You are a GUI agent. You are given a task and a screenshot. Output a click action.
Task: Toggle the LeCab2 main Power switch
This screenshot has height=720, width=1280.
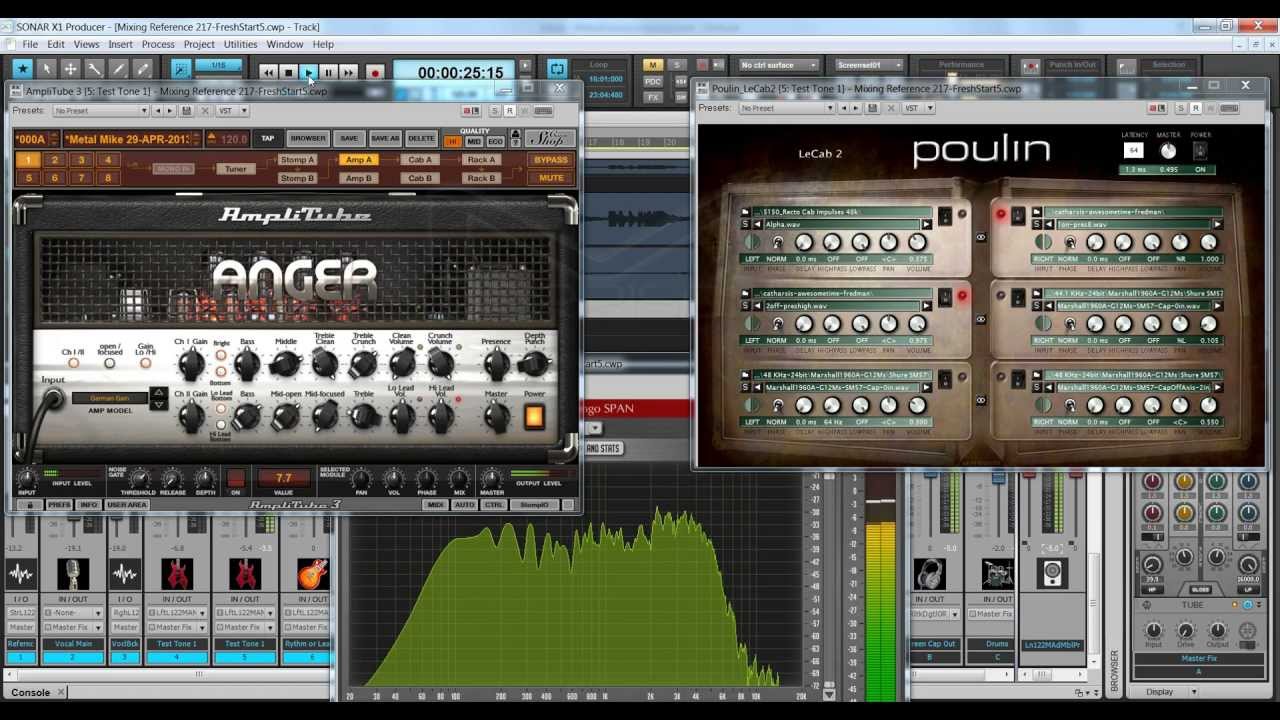[1200, 151]
